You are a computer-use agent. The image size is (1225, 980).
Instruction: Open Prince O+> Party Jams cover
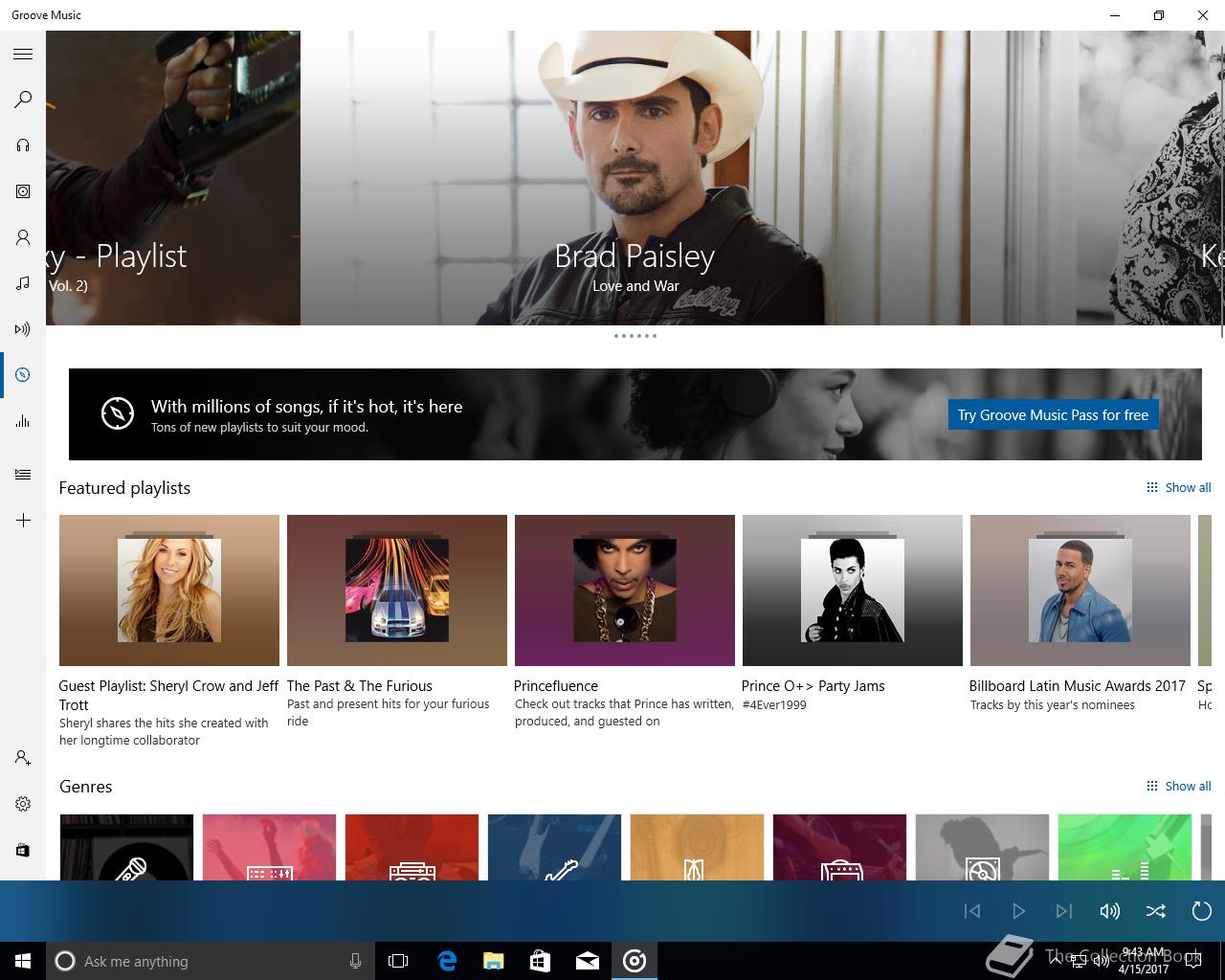pyautogui.click(x=853, y=590)
